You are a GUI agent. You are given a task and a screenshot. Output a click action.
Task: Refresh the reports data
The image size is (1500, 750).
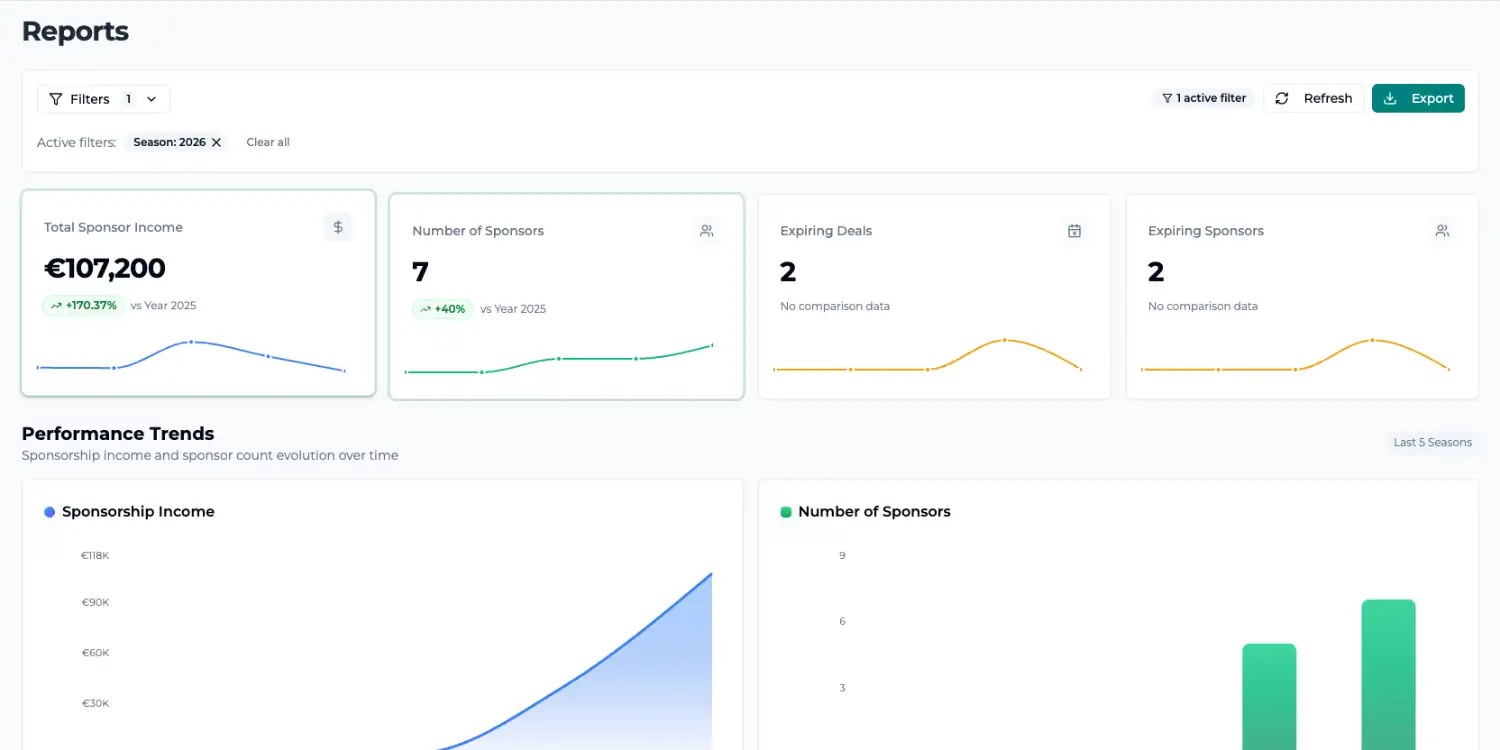(x=1314, y=98)
